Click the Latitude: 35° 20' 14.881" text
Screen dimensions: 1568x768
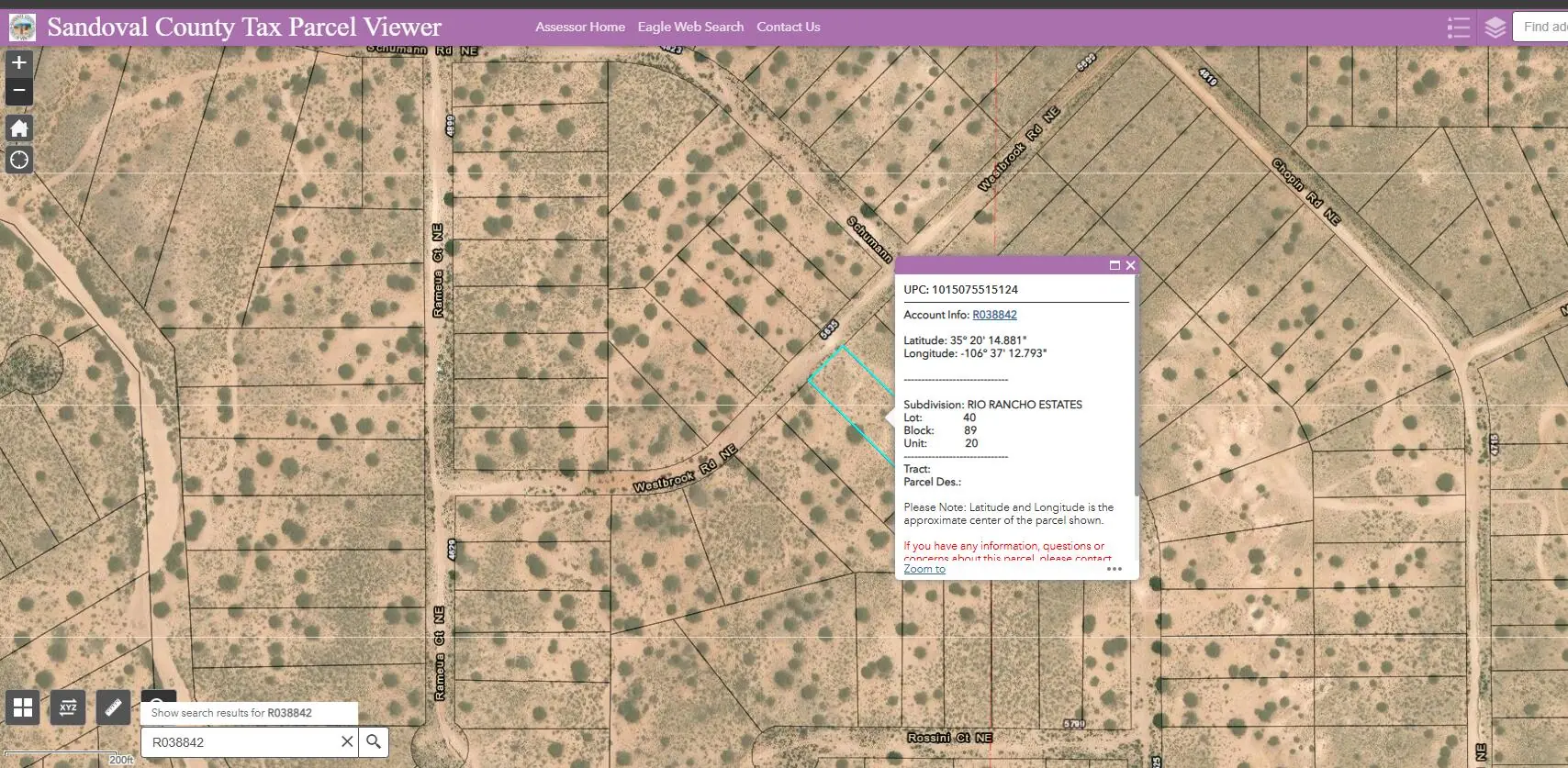pos(965,340)
